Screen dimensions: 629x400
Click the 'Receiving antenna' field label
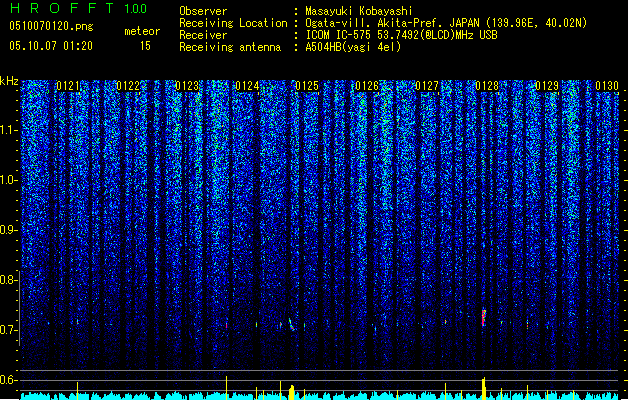230,47
